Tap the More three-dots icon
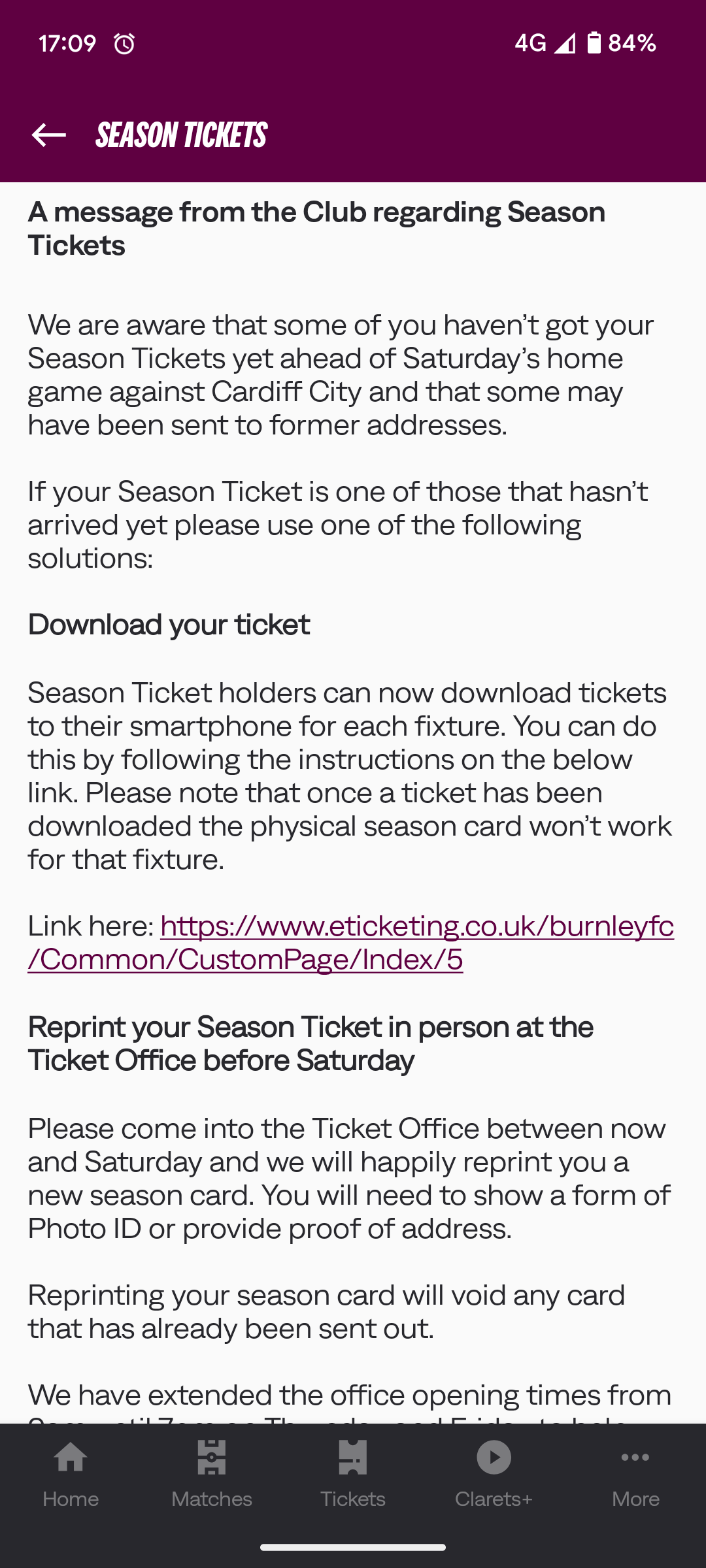The image size is (706, 1568). pyautogui.click(x=635, y=1457)
